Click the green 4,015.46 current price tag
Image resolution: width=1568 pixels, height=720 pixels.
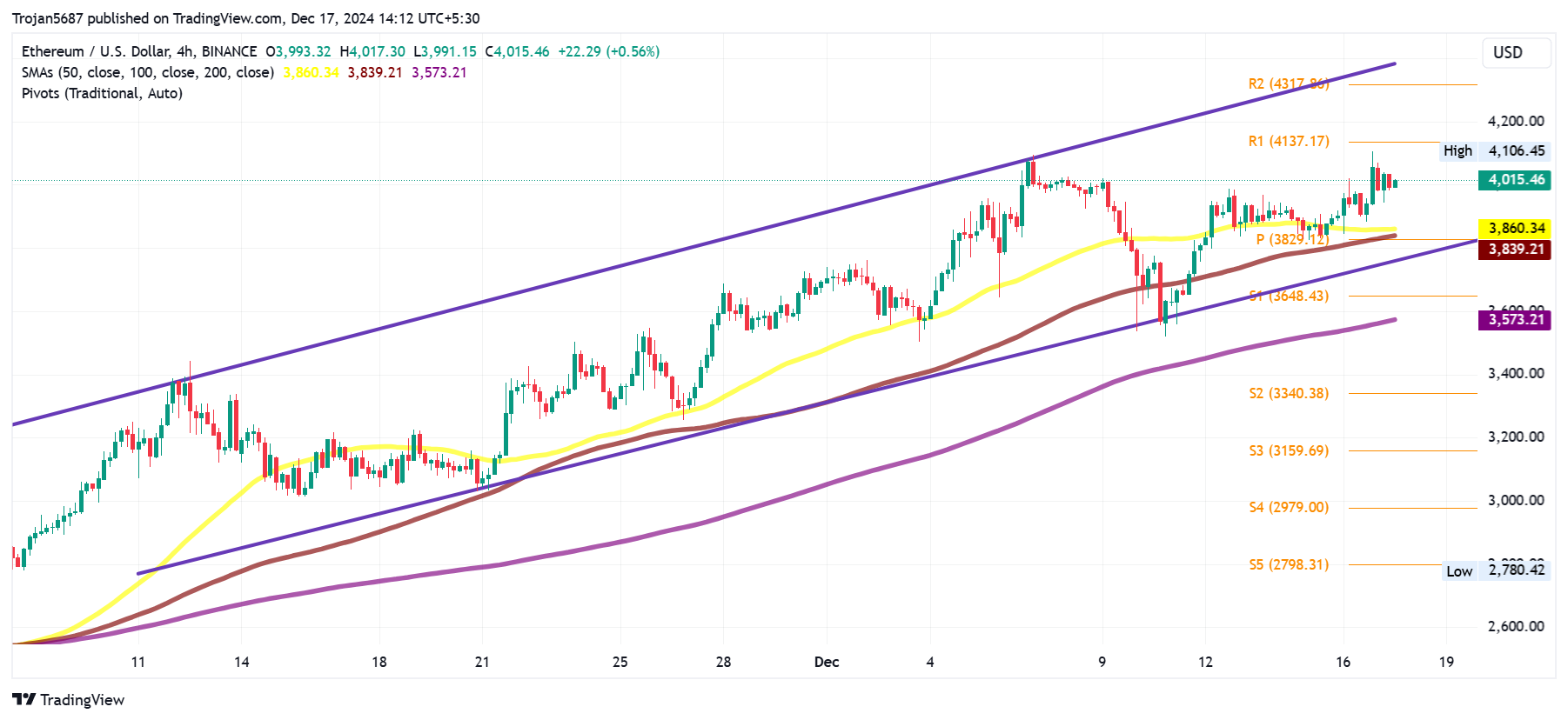tap(1514, 180)
